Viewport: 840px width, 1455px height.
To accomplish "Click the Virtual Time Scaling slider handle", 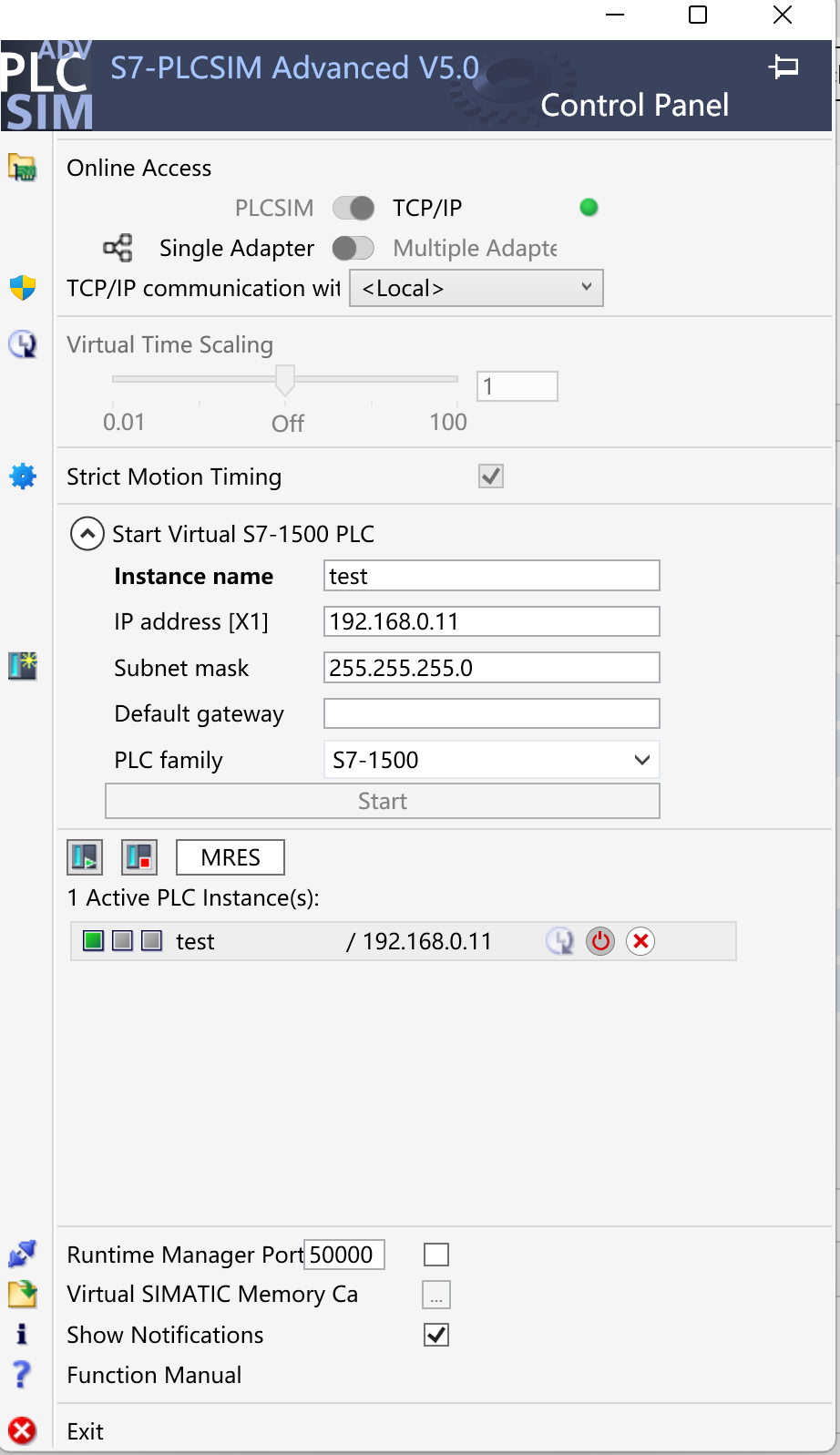I will (285, 380).
